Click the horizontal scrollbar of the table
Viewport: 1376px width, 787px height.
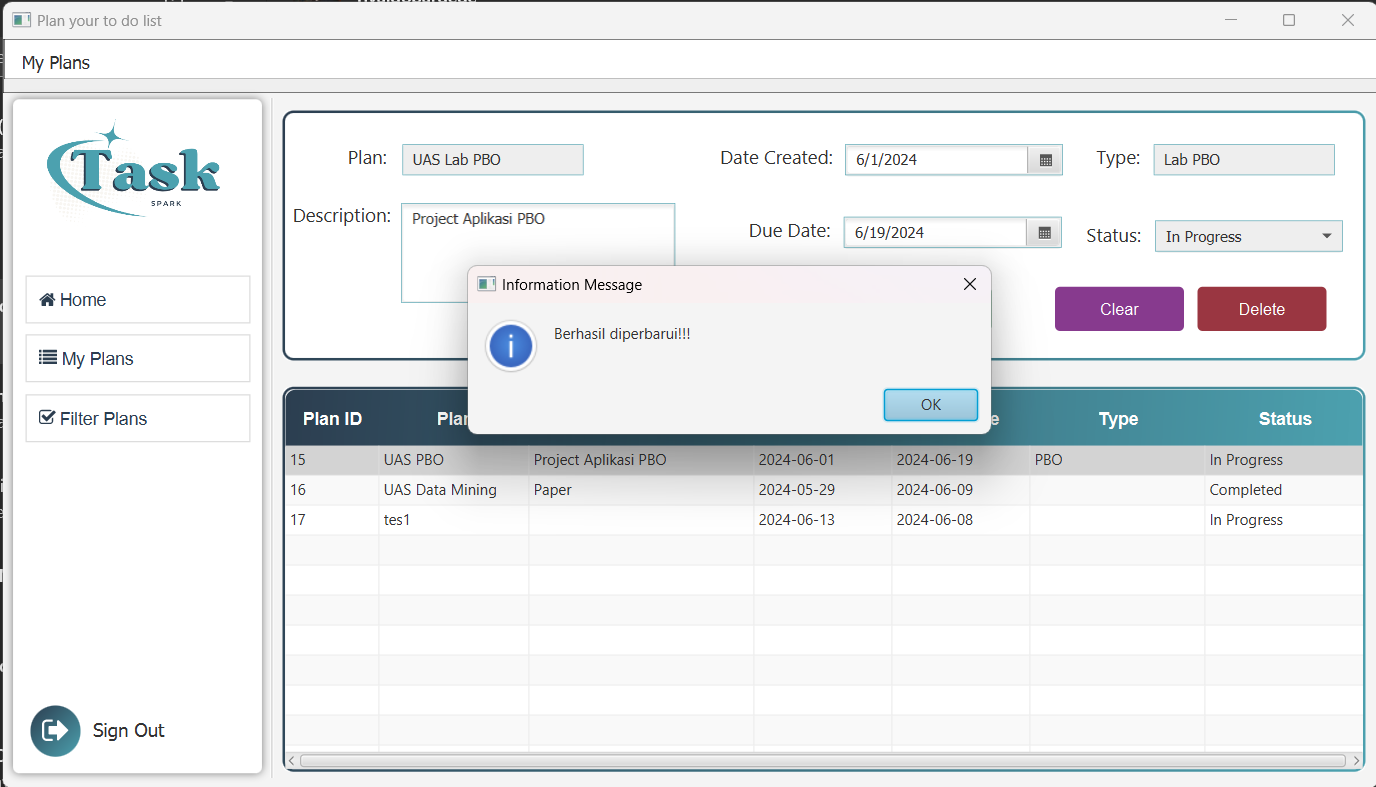823,761
